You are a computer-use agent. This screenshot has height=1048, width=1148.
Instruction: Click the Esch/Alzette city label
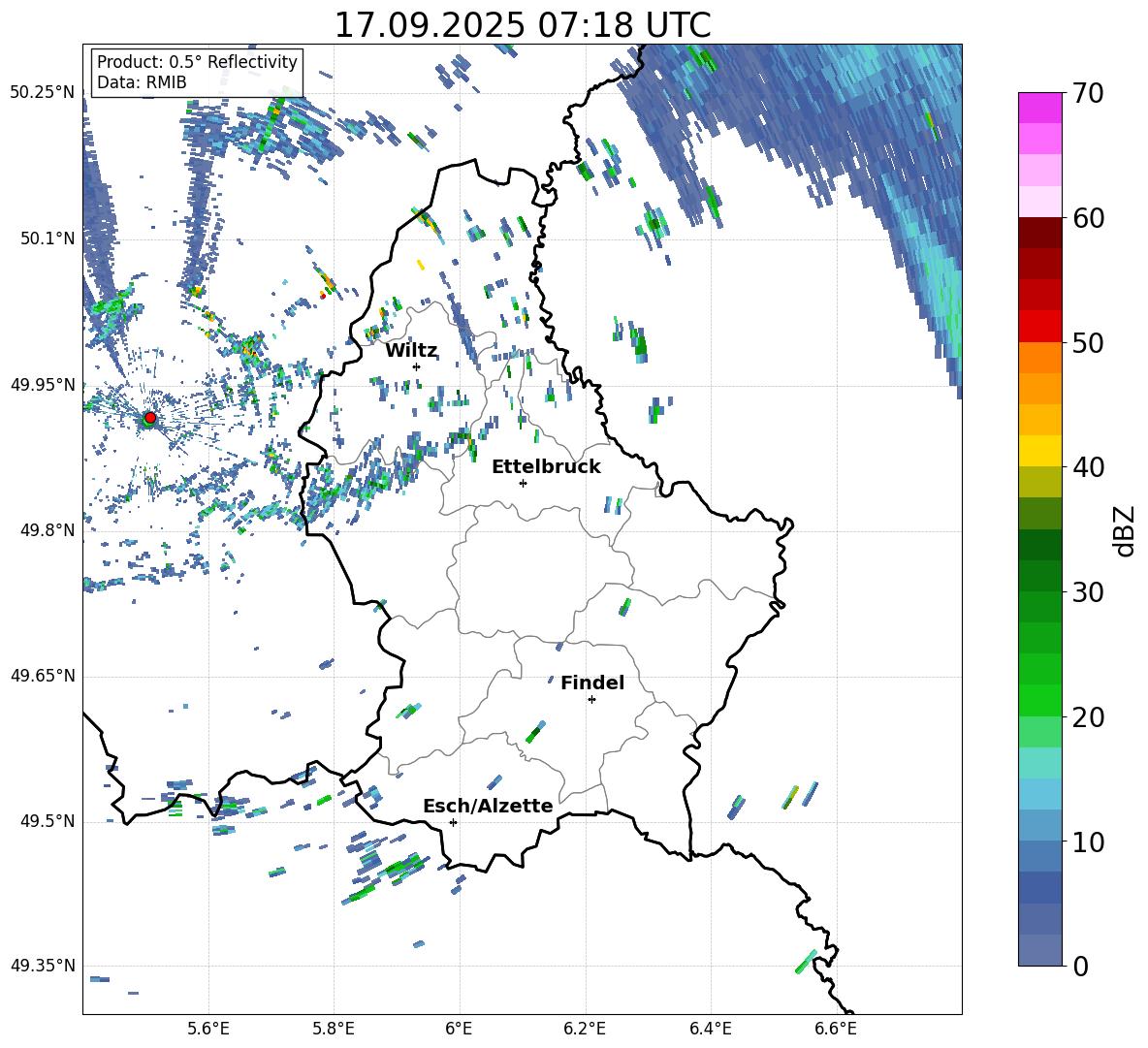coord(488,806)
